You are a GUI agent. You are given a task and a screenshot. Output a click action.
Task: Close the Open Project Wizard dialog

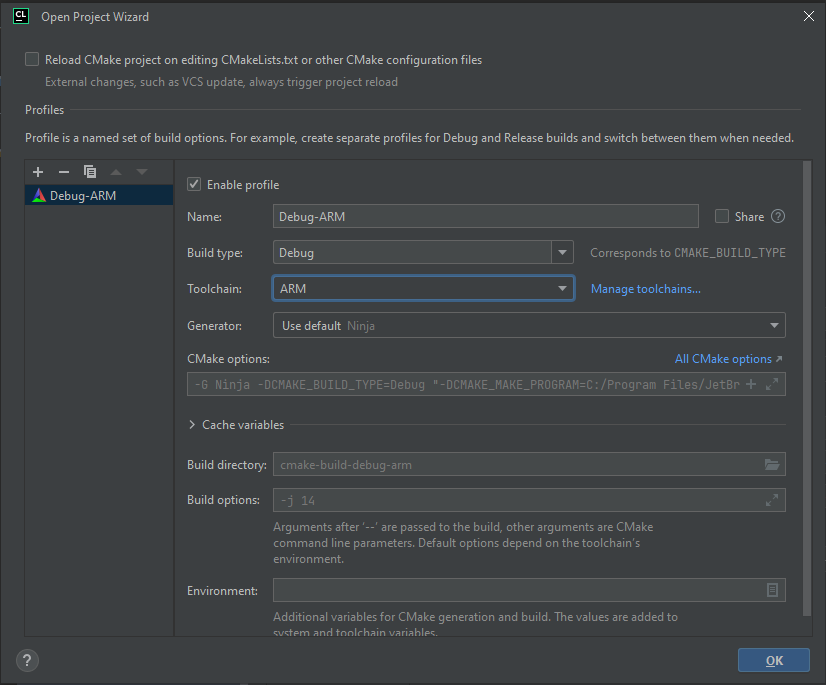point(809,16)
